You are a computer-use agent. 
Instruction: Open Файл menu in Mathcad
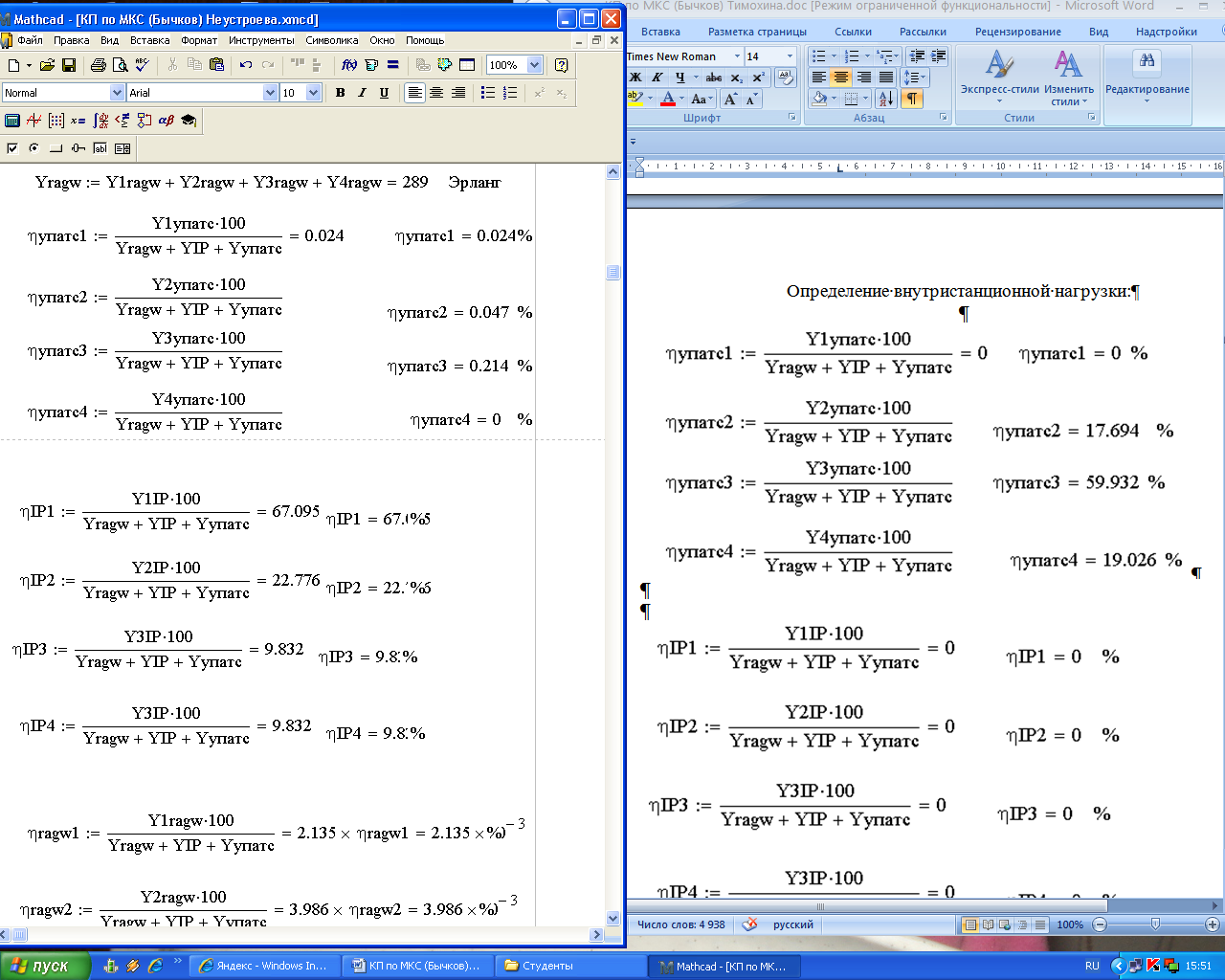point(30,40)
